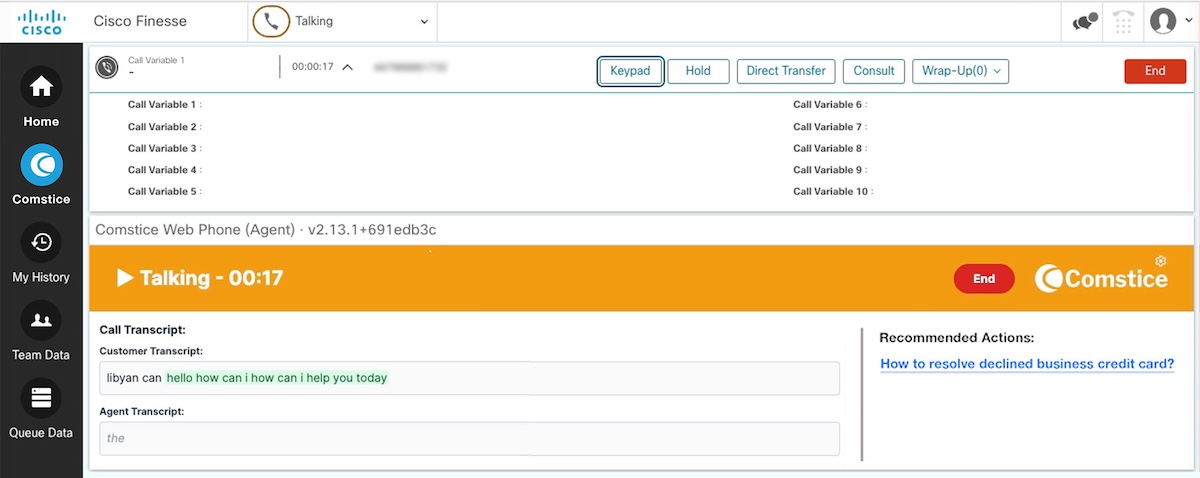
Task: Open the Home sidebar icon
Action: 41,88
